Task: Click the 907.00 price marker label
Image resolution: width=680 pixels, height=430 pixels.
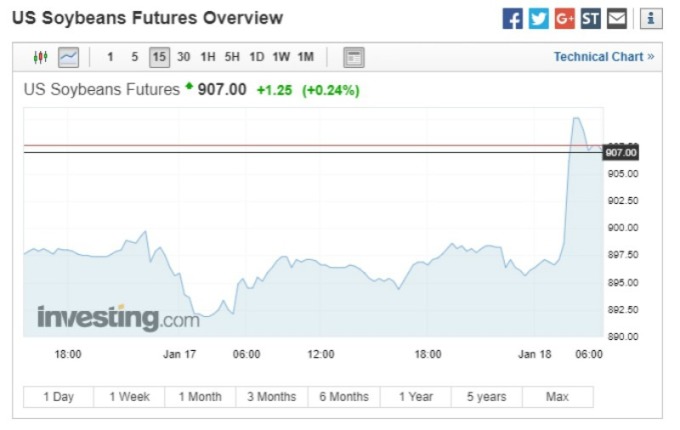Action: click(x=621, y=153)
